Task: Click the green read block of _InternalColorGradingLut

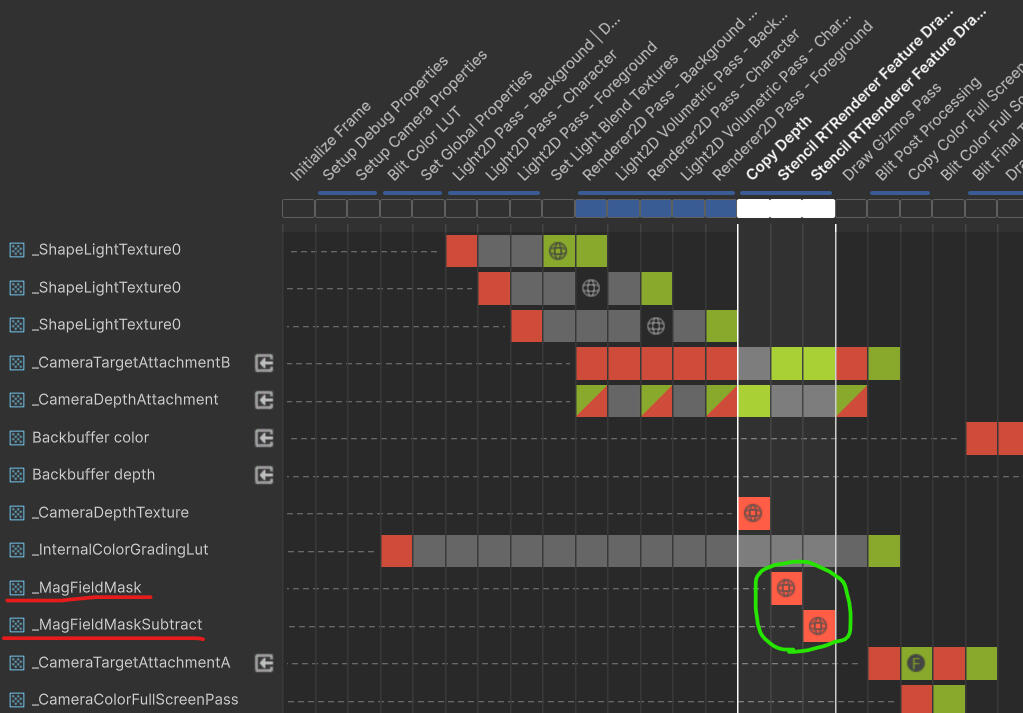Action: click(884, 551)
